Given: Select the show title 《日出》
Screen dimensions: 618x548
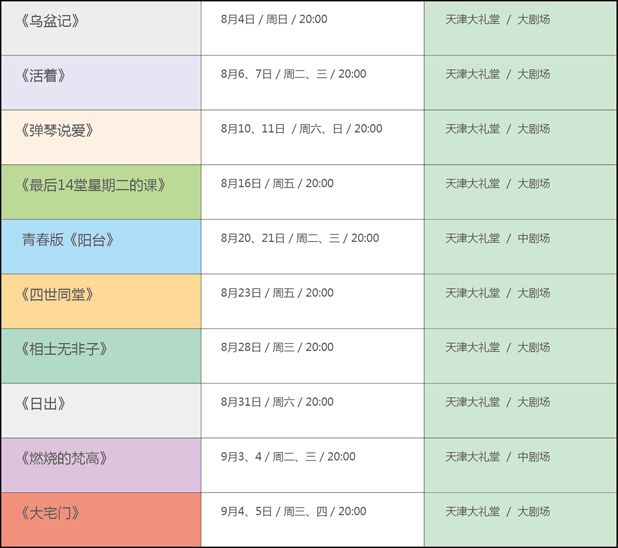Looking at the screenshot, I should [x=43, y=403].
